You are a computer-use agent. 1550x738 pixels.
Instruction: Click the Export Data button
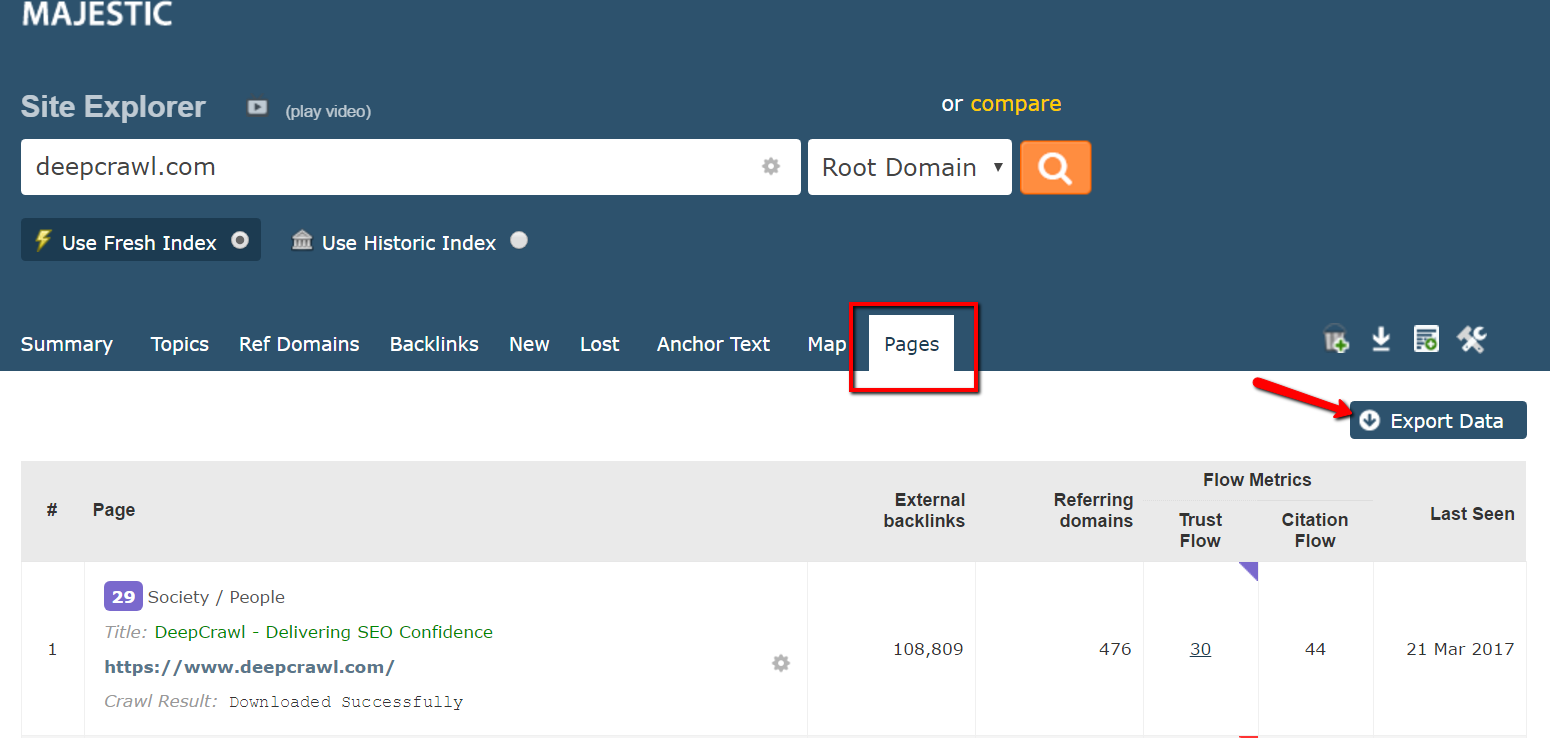1438,420
